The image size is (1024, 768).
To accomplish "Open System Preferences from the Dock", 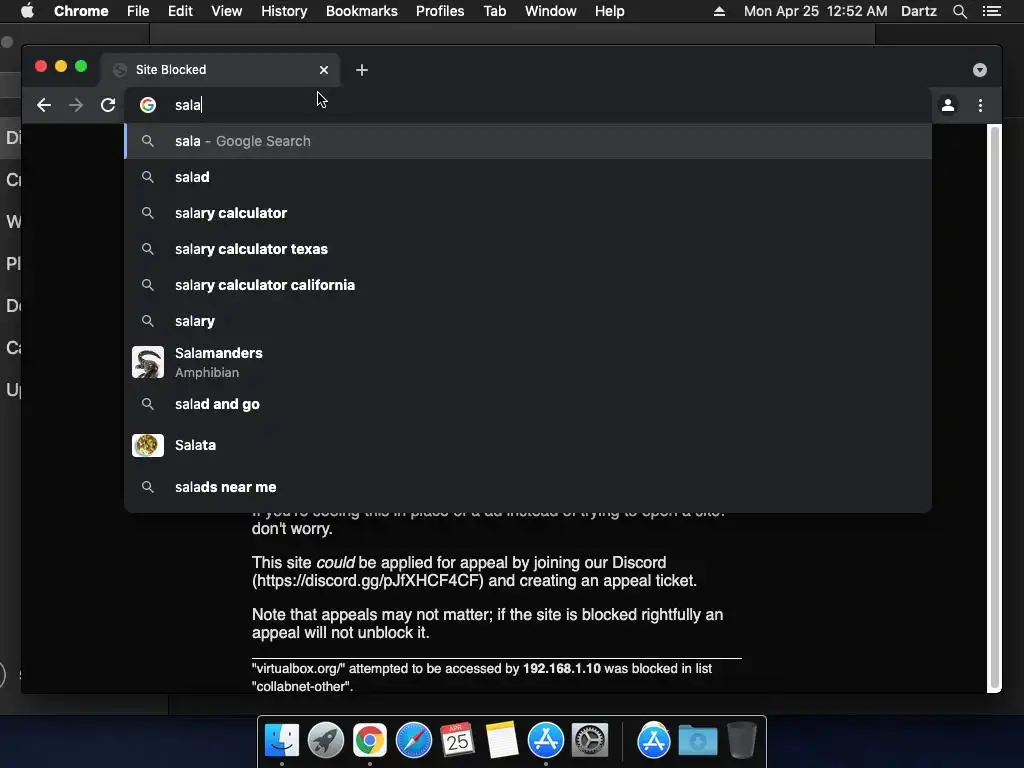I will [x=590, y=741].
